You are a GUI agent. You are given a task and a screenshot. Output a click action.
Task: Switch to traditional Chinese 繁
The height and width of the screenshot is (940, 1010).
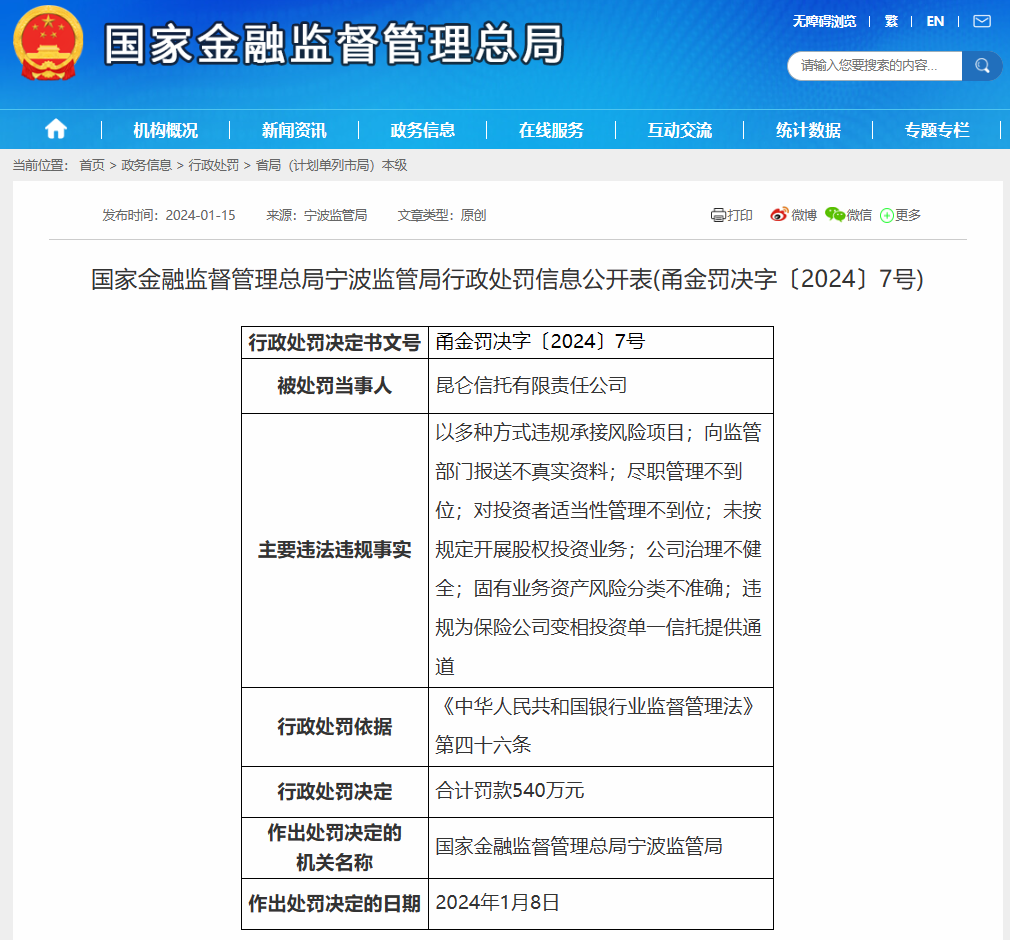pos(891,22)
